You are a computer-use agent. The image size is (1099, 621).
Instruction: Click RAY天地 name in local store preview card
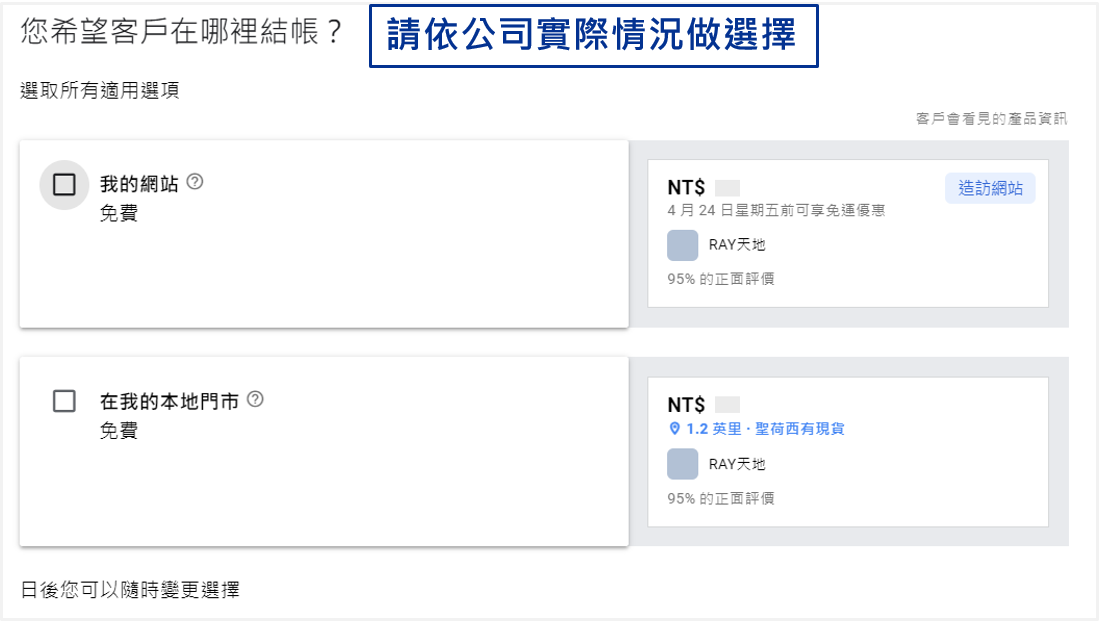point(737,464)
